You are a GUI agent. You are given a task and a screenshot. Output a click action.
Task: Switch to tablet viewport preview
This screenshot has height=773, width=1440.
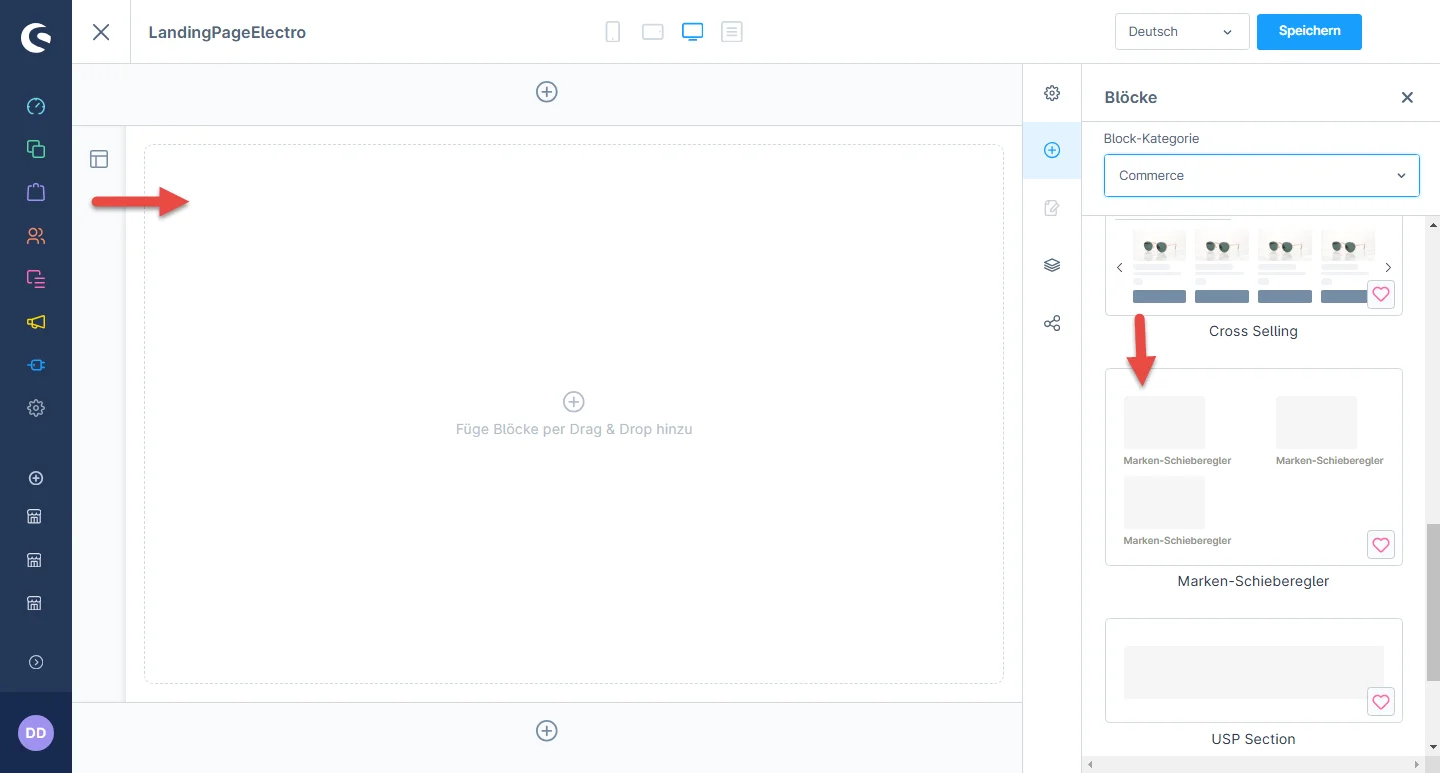653,32
